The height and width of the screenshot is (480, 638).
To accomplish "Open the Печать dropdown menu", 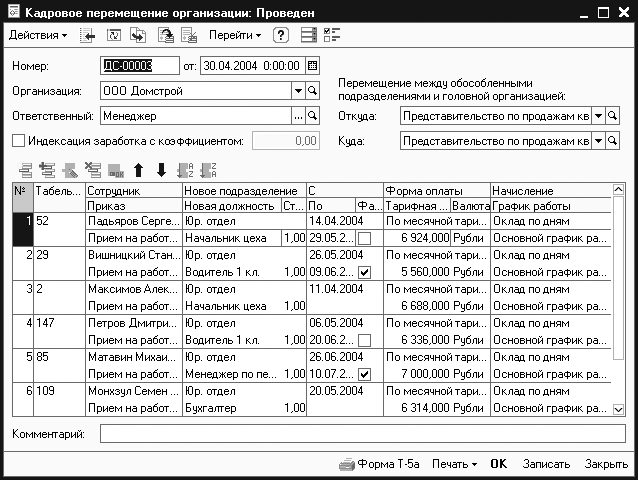I will pos(454,464).
